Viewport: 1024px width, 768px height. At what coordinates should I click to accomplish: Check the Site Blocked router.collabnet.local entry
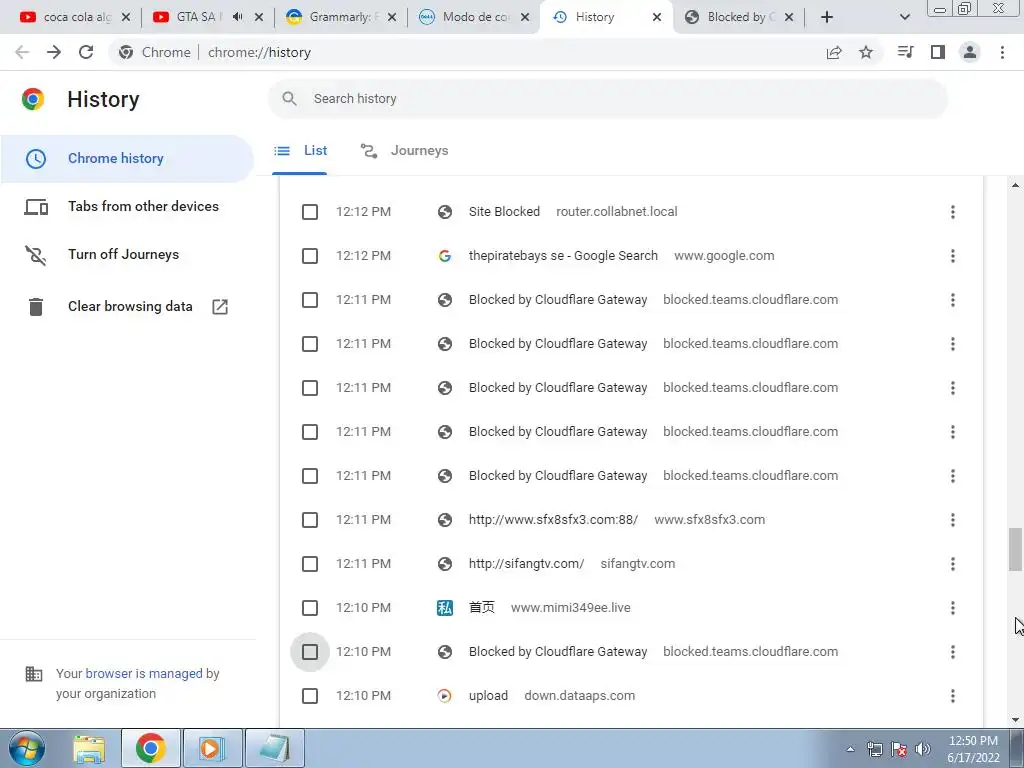[x=310, y=212]
